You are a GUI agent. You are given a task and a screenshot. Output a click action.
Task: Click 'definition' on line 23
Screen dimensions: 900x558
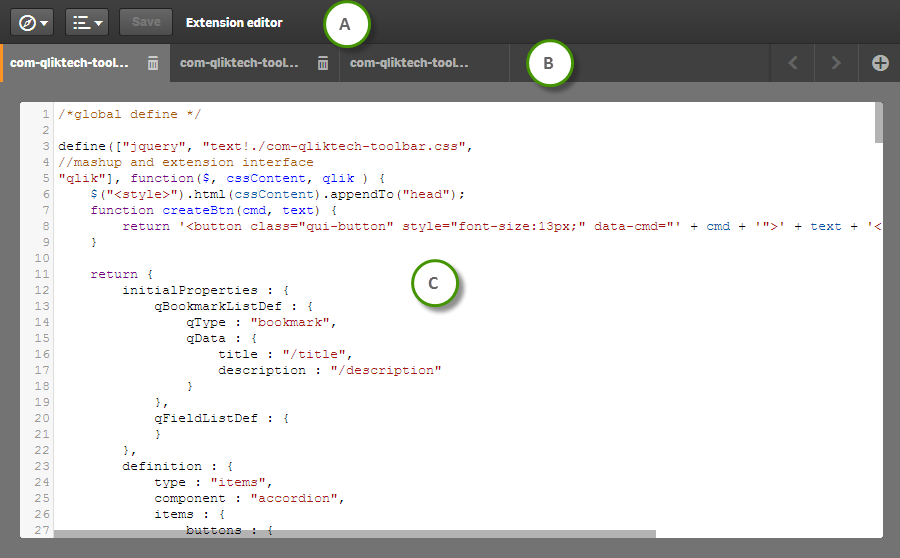point(162,466)
